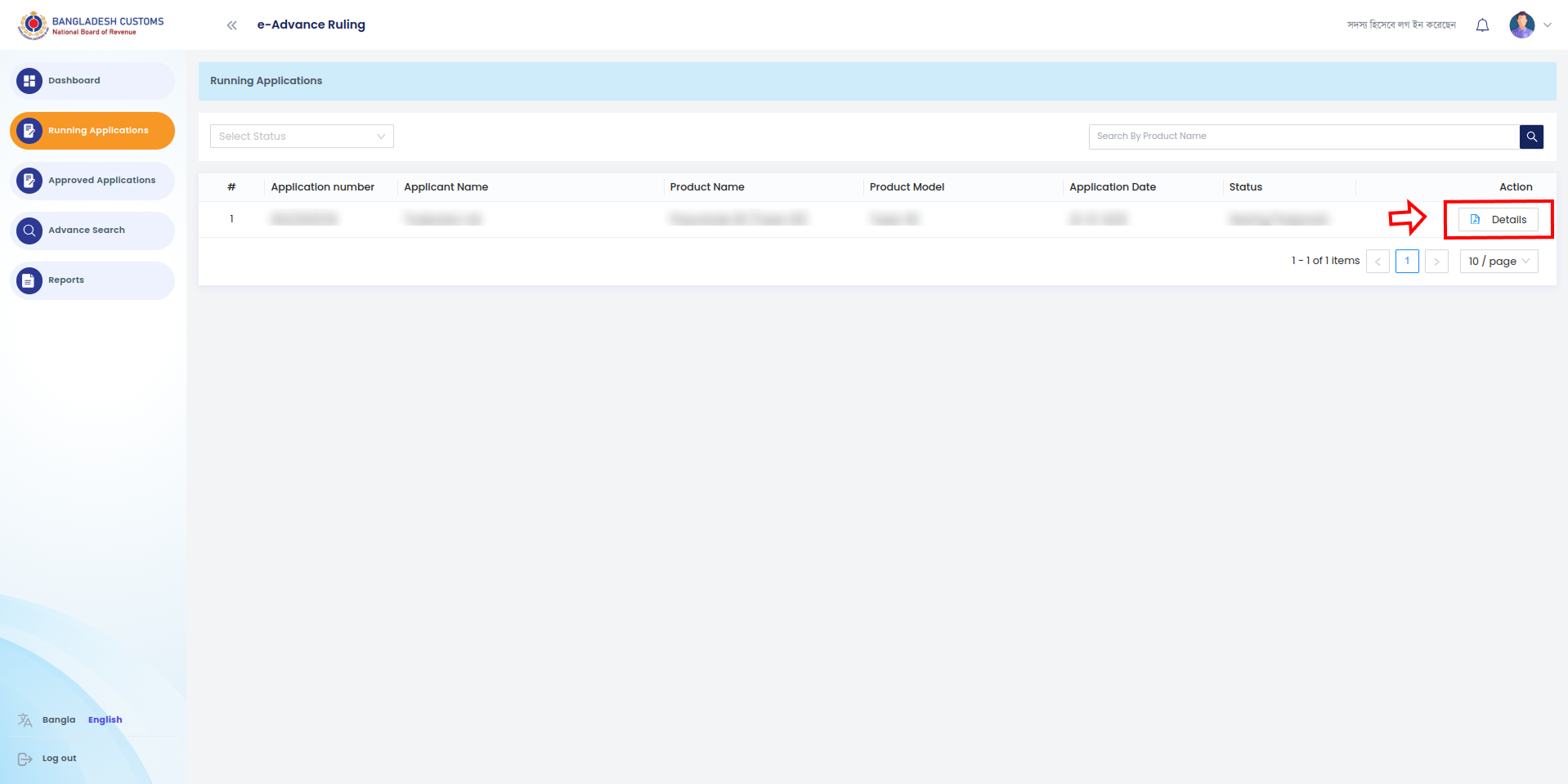Screen dimensions: 1568x784
Task: Switch language to English
Action: pyautogui.click(x=105, y=720)
